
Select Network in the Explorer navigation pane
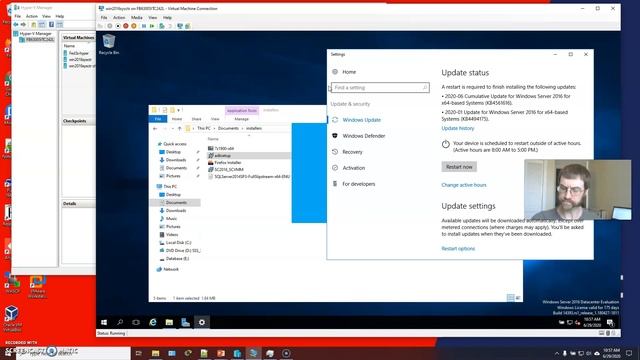171,269
